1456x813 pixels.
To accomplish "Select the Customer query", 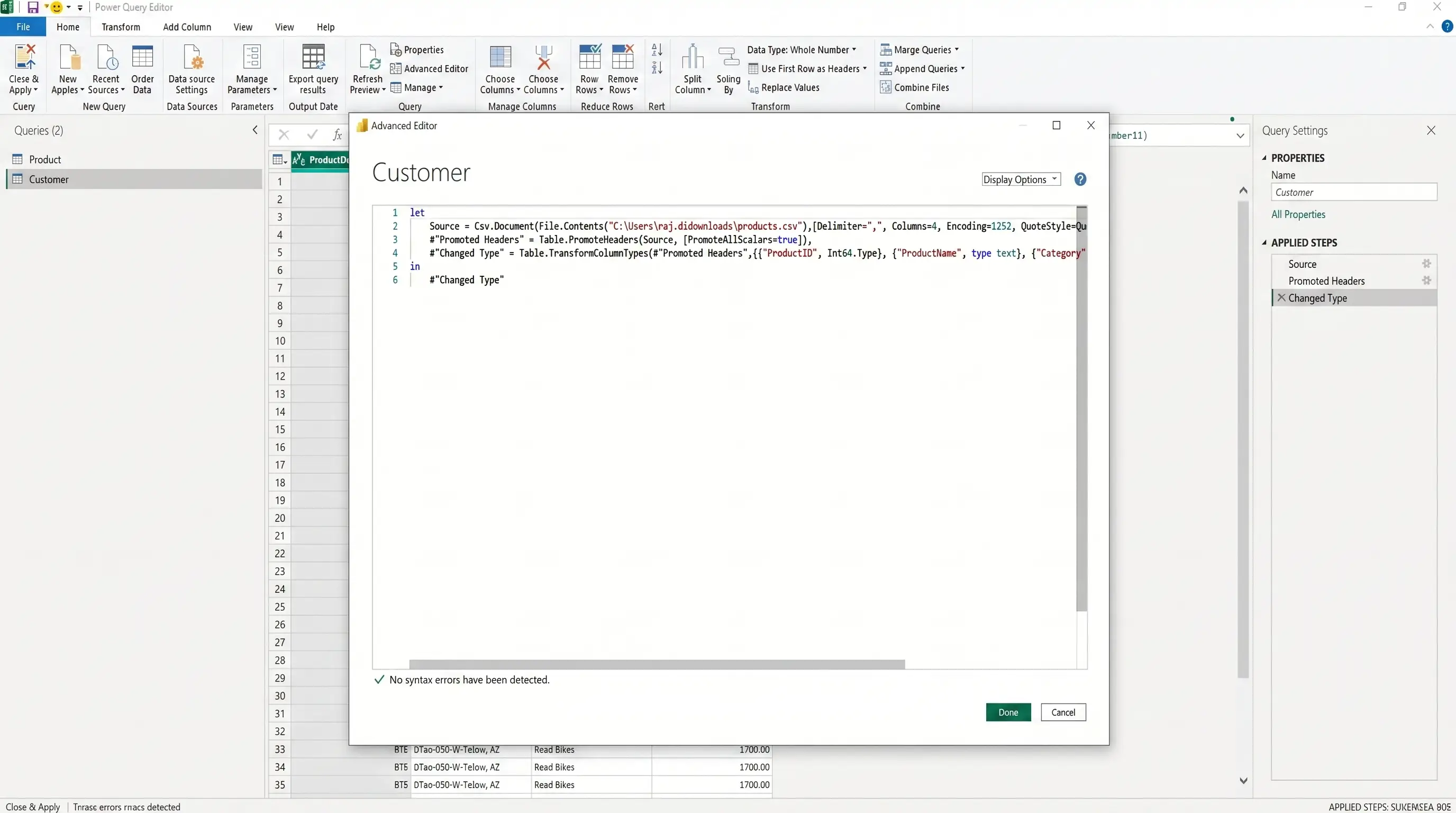I will click(x=134, y=179).
